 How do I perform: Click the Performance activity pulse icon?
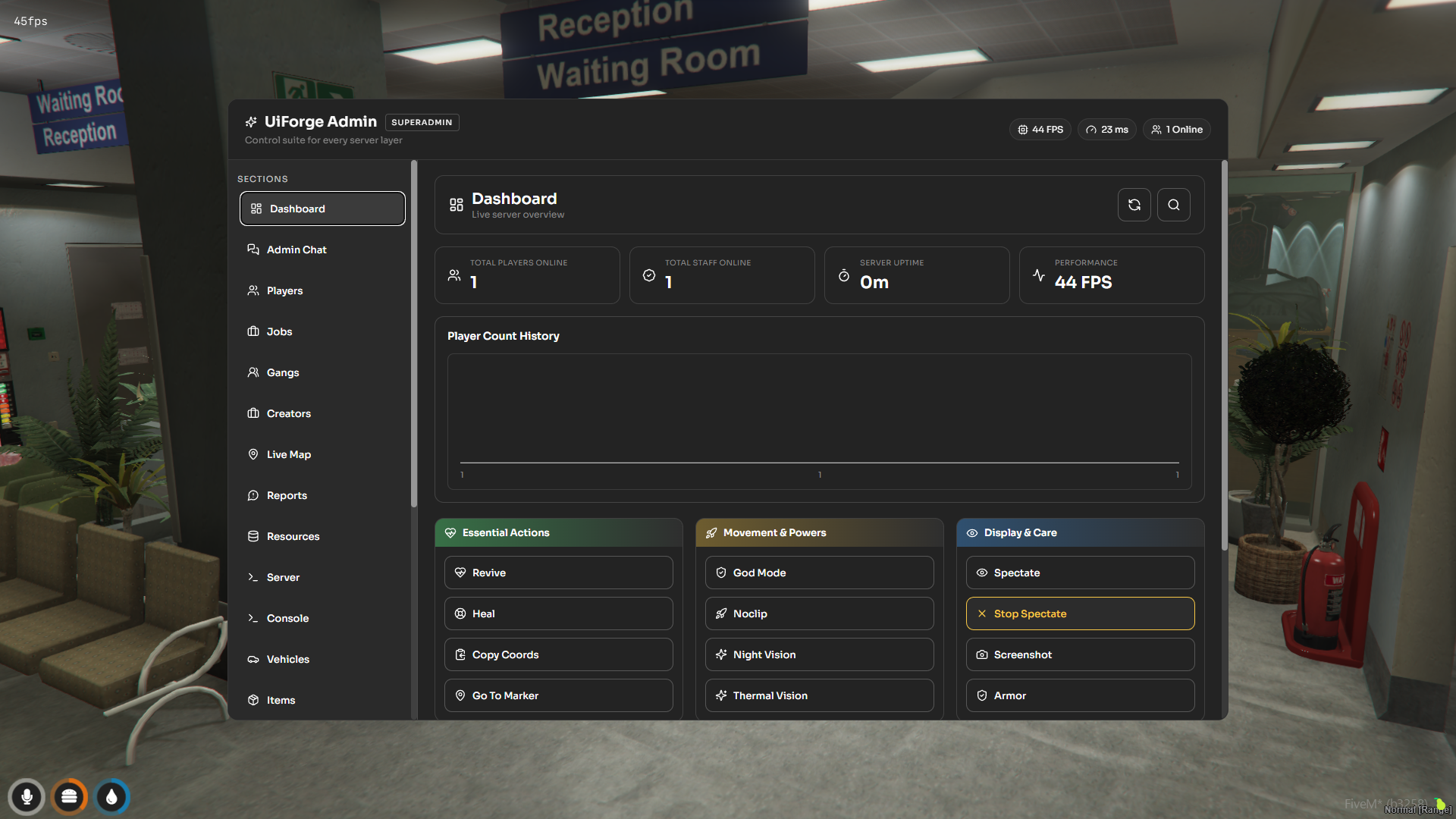tap(1039, 275)
